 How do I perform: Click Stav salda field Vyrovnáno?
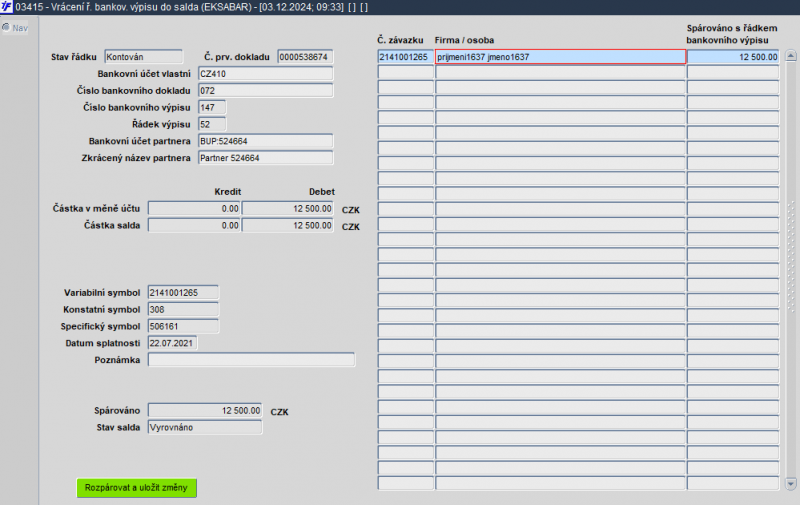tap(205, 427)
